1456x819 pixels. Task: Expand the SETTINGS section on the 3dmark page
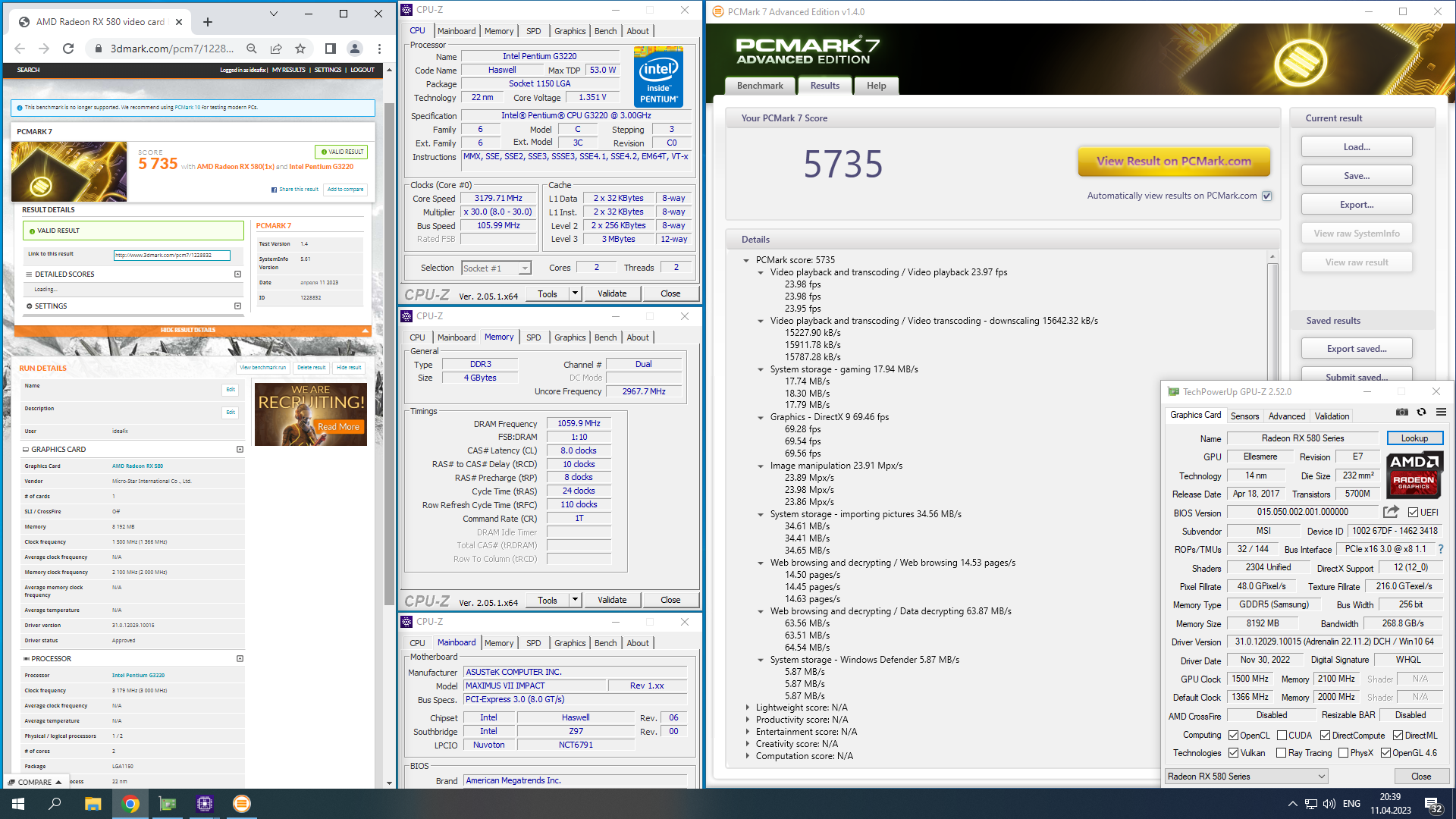(x=237, y=306)
